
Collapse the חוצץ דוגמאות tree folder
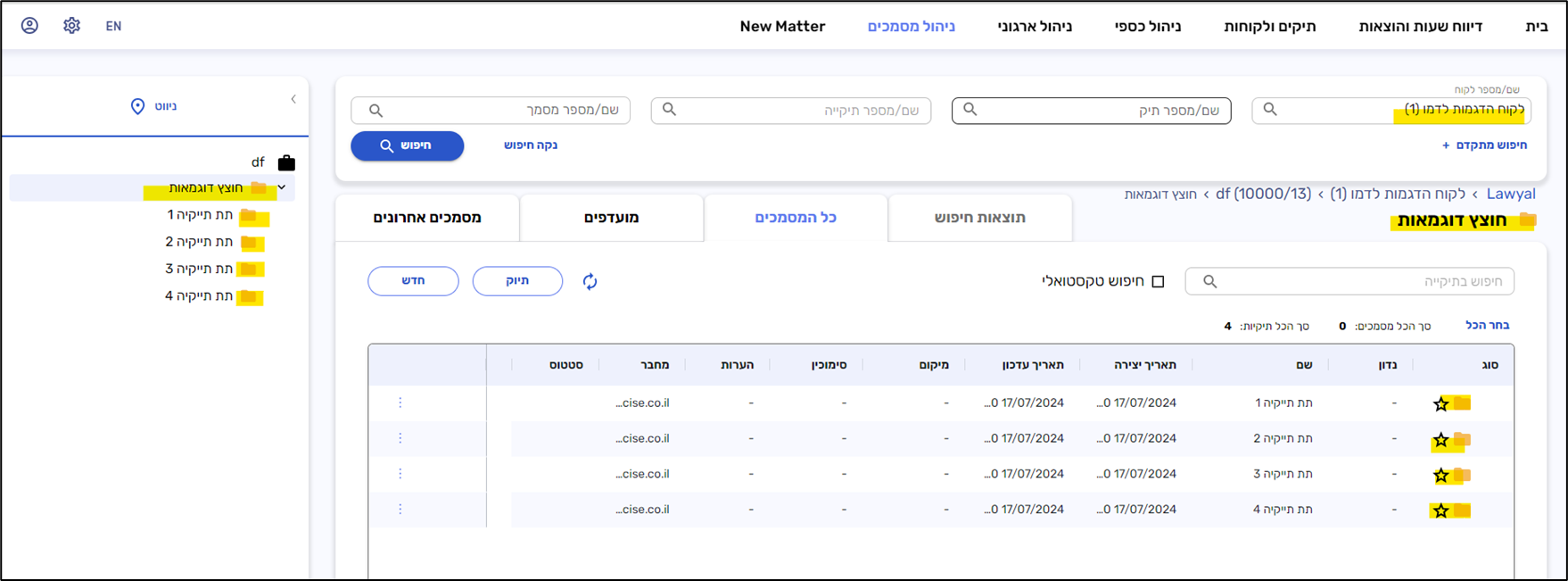pos(282,187)
